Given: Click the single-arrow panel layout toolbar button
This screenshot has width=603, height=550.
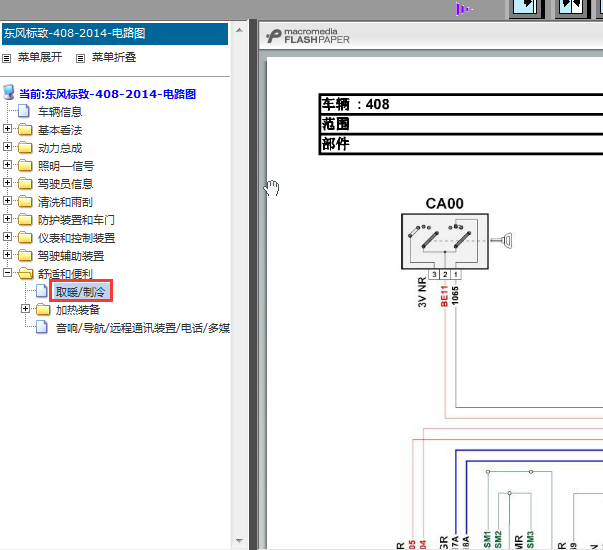Looking at the screenshot, I should coord(526,8).
